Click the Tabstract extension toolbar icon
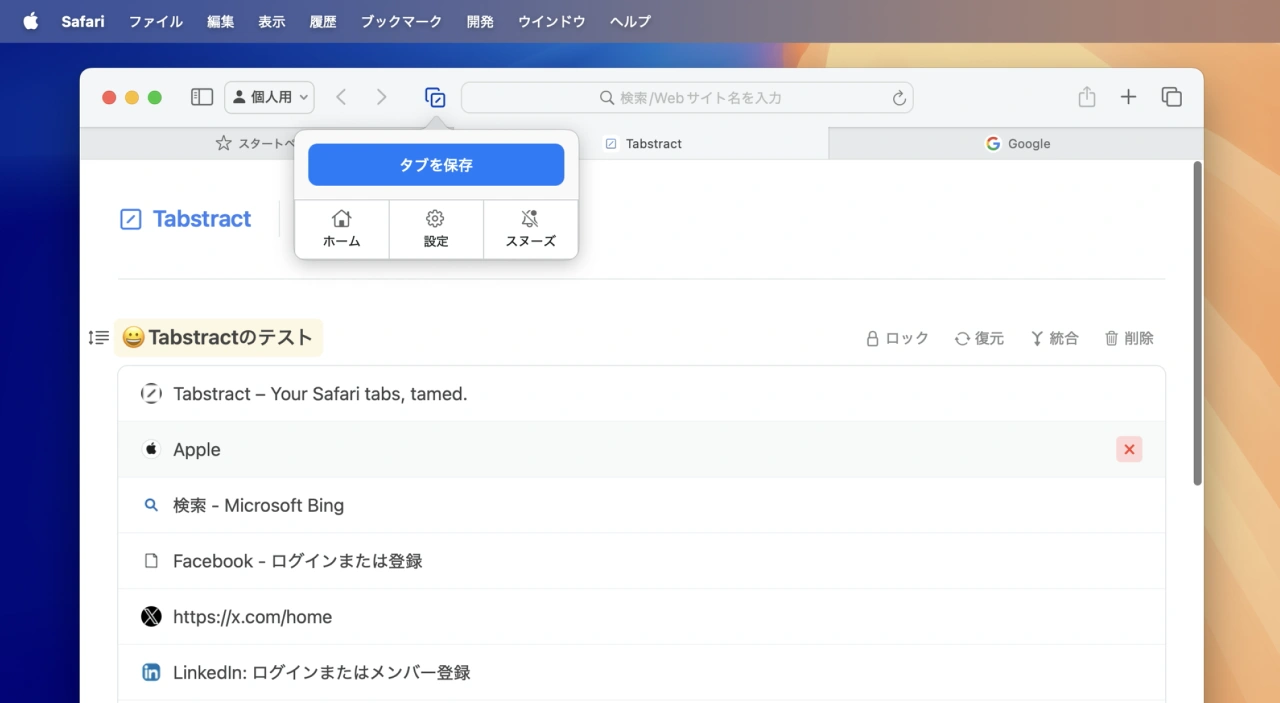Screen dimensions: 1280x703 pyautogui.click(x=435, y=98)
